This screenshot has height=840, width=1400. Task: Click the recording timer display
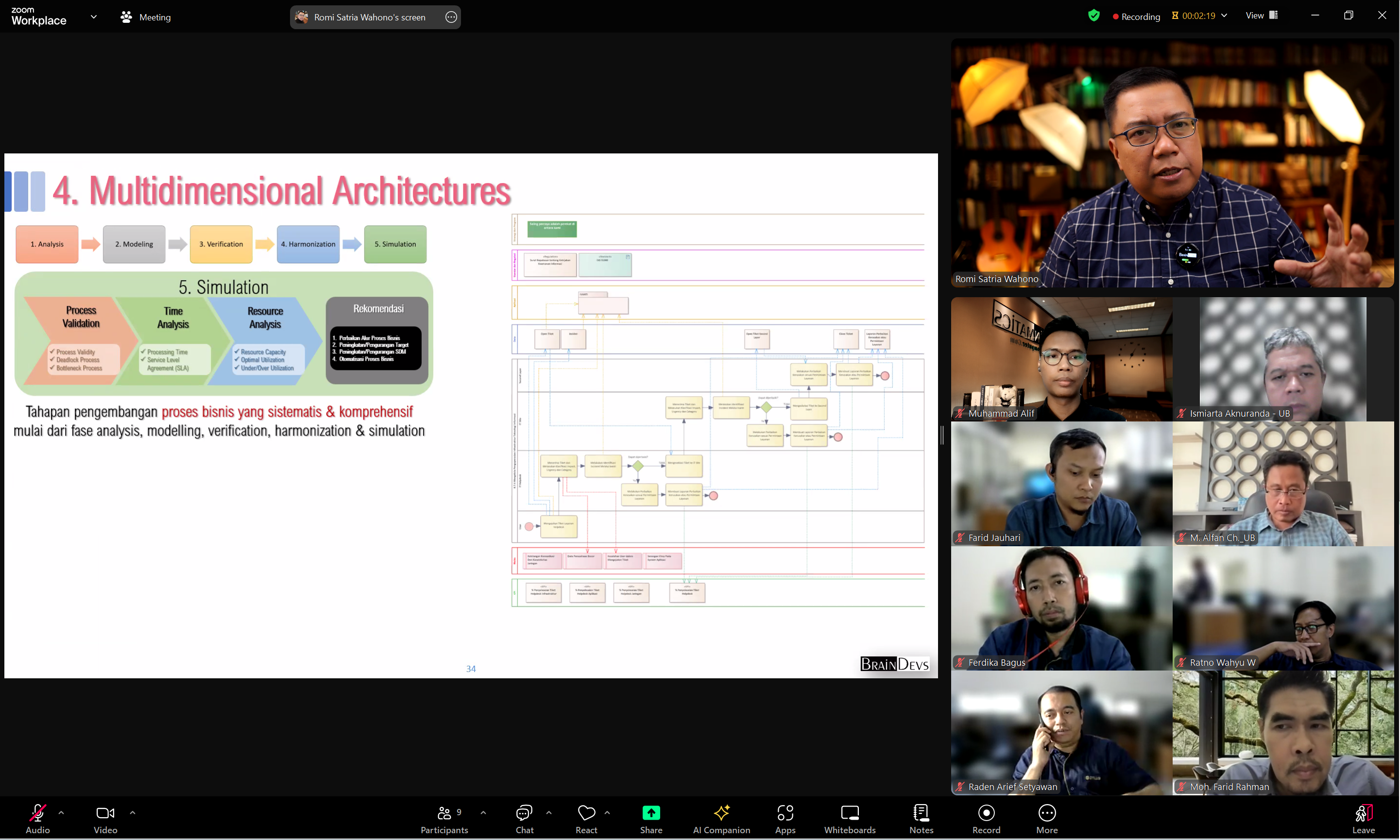1200,16
